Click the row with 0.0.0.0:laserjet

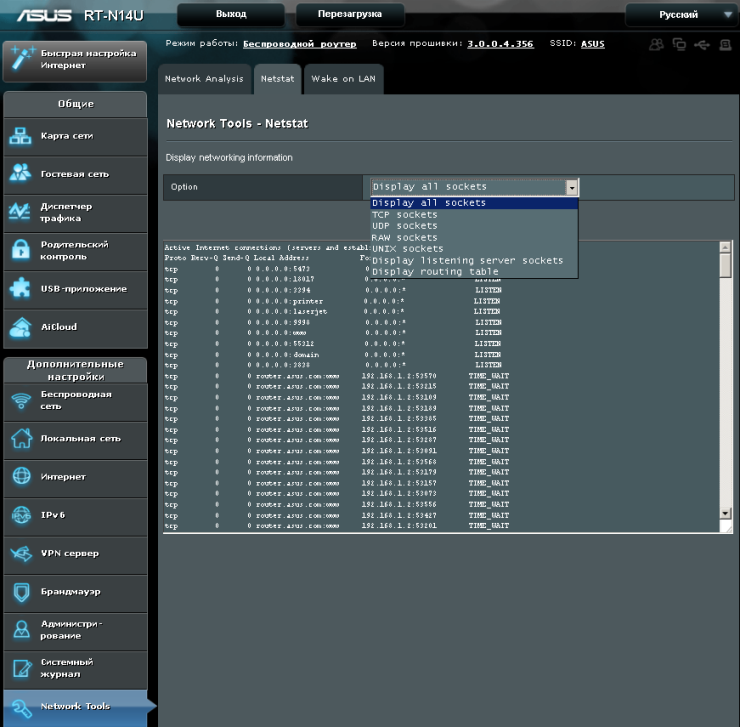333,312
